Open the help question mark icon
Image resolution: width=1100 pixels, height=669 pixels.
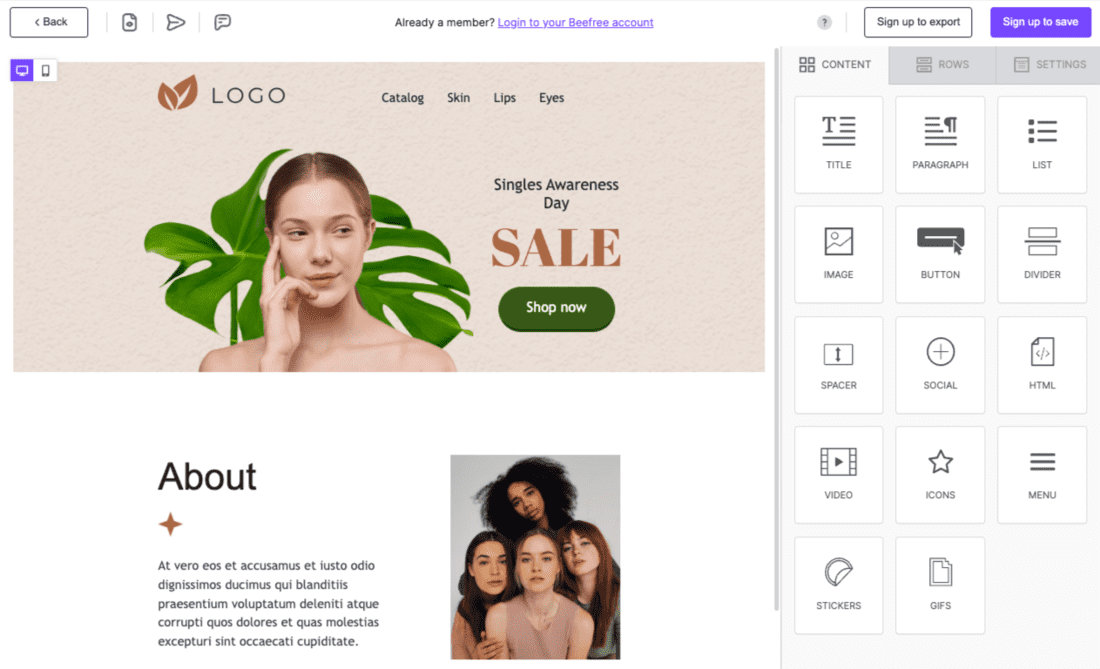pyautogui.click(x=824, y=22)
